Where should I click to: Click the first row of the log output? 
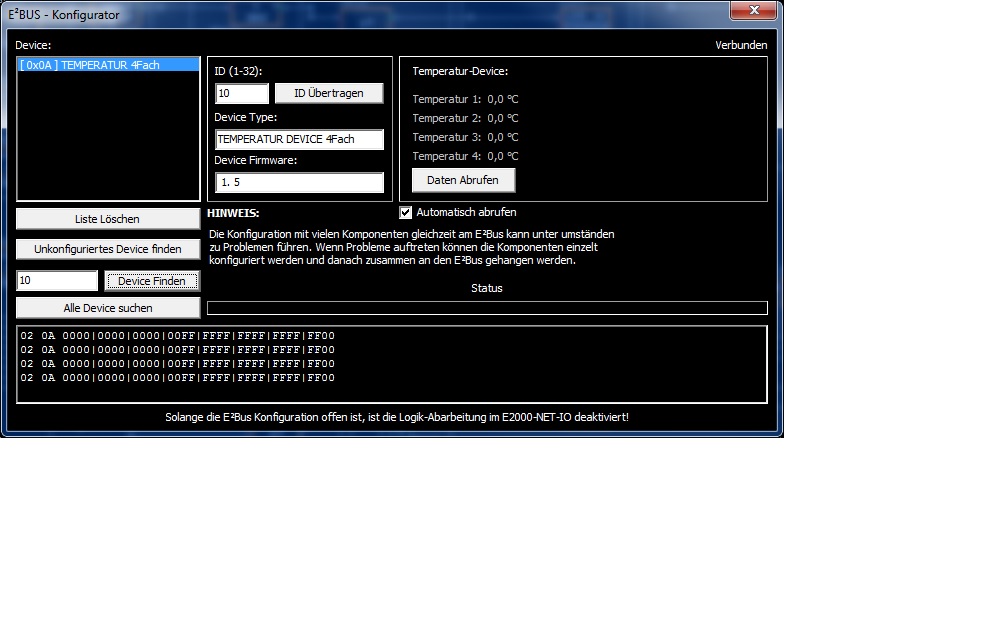[x=177, y=336]
